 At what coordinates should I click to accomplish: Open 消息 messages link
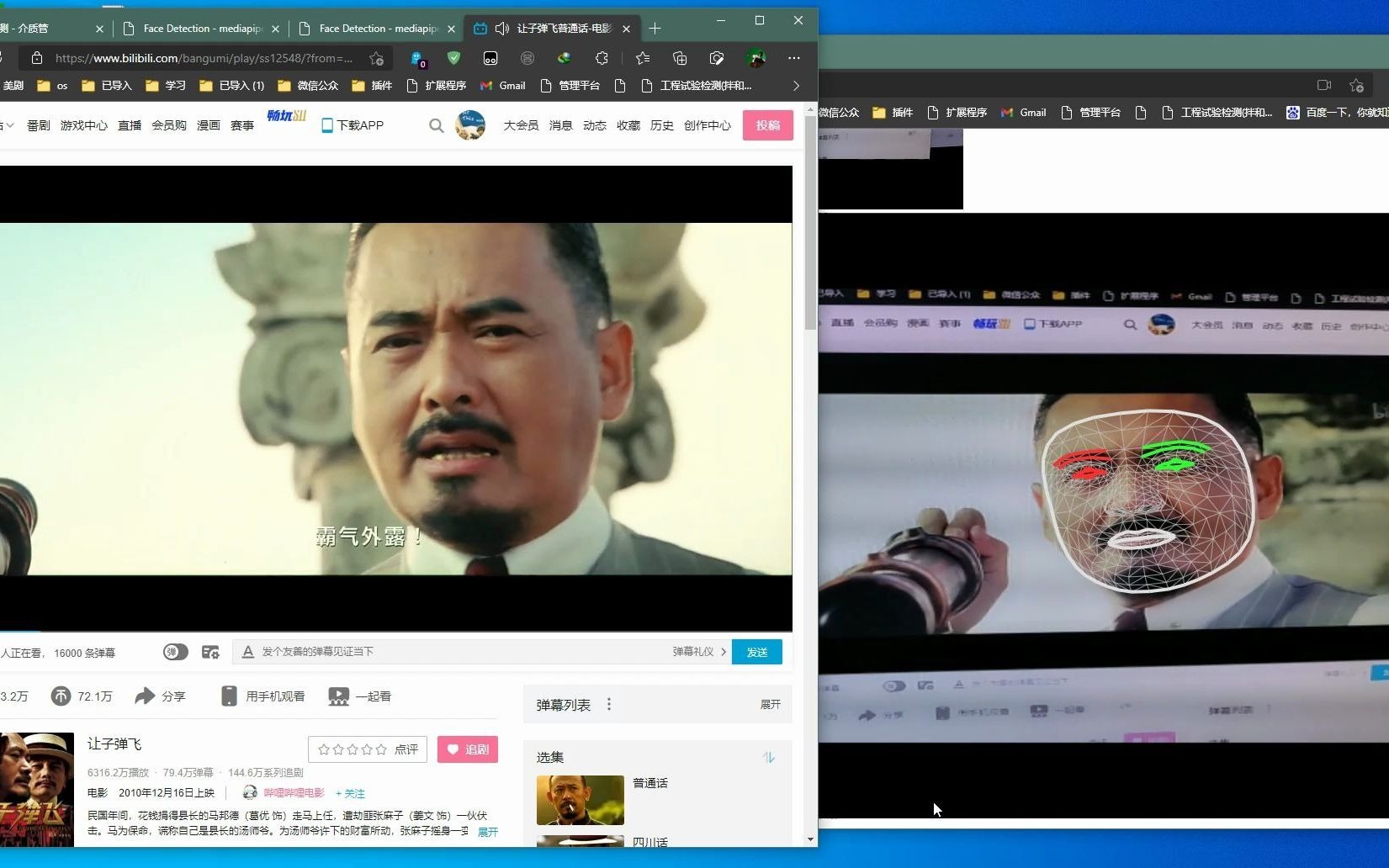[560, 125]
